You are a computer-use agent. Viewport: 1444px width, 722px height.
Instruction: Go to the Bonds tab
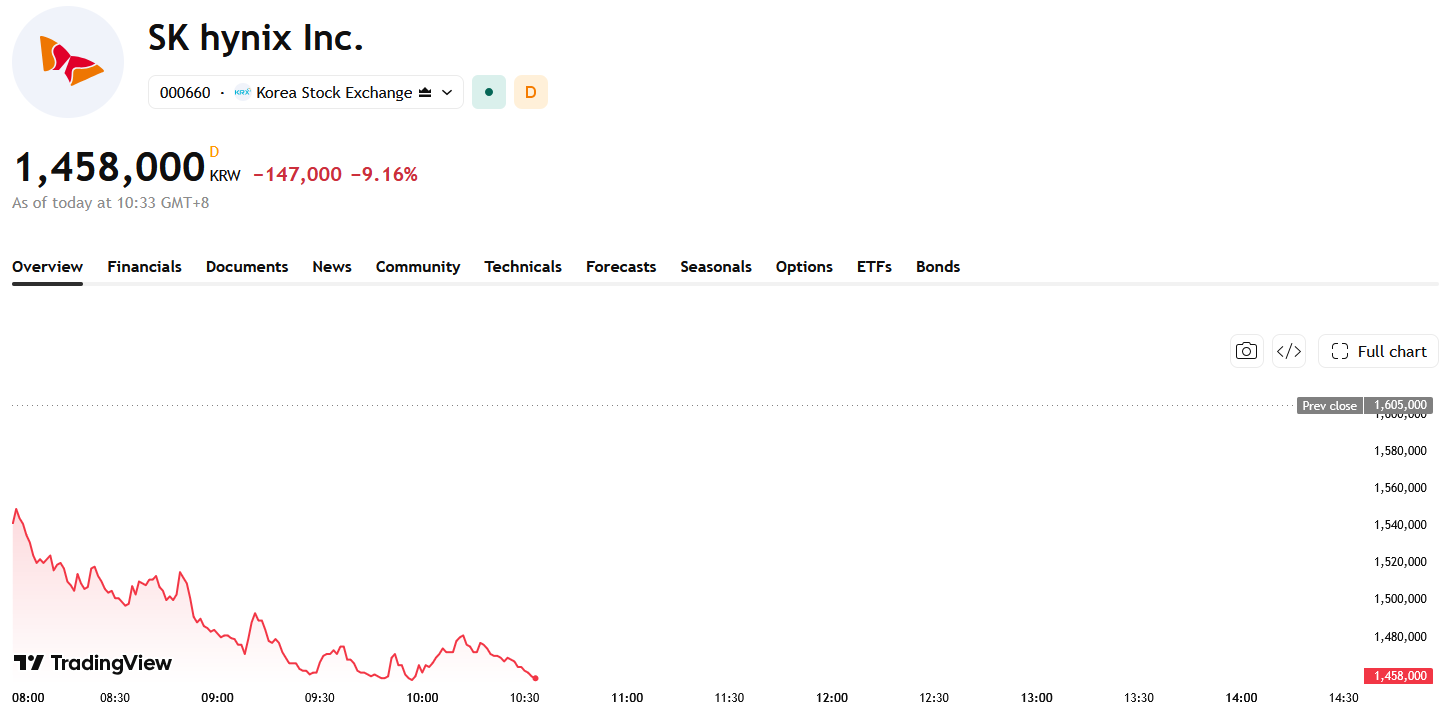click(938, 267)
